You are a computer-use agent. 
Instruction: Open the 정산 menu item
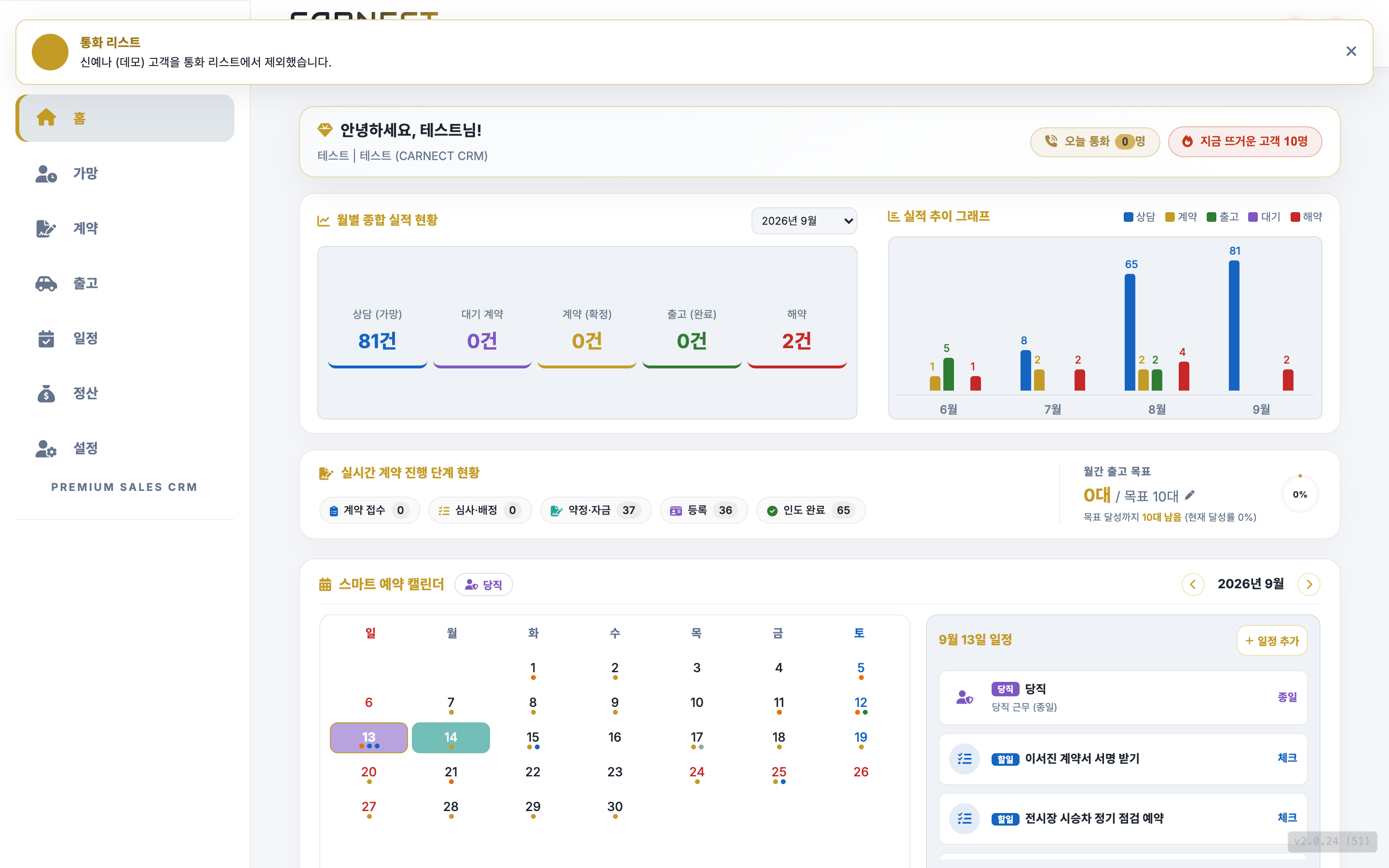point(125,394)
